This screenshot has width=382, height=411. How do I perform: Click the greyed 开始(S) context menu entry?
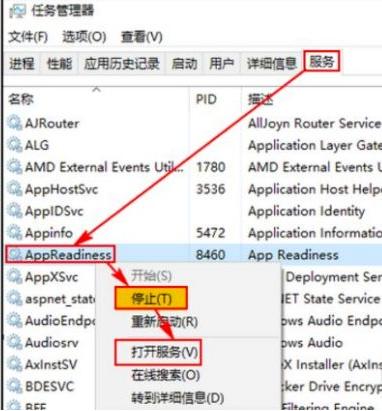click(151, 276)
